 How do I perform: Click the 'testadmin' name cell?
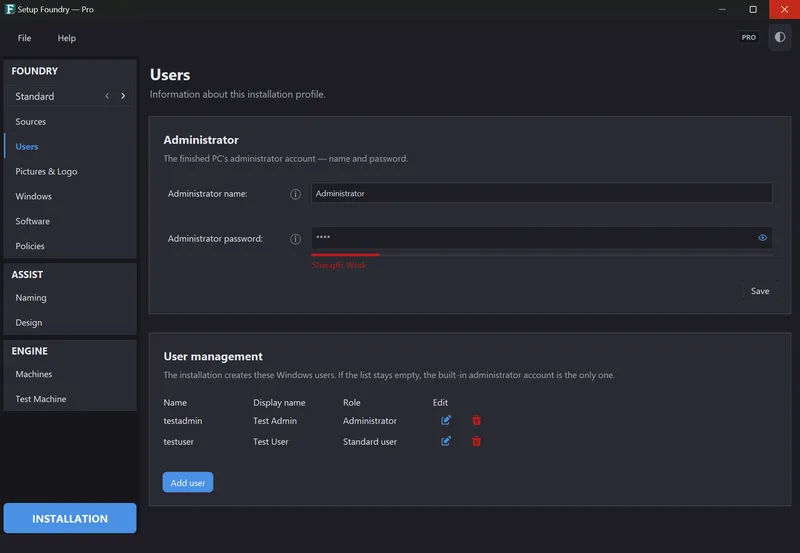point(183,421)
